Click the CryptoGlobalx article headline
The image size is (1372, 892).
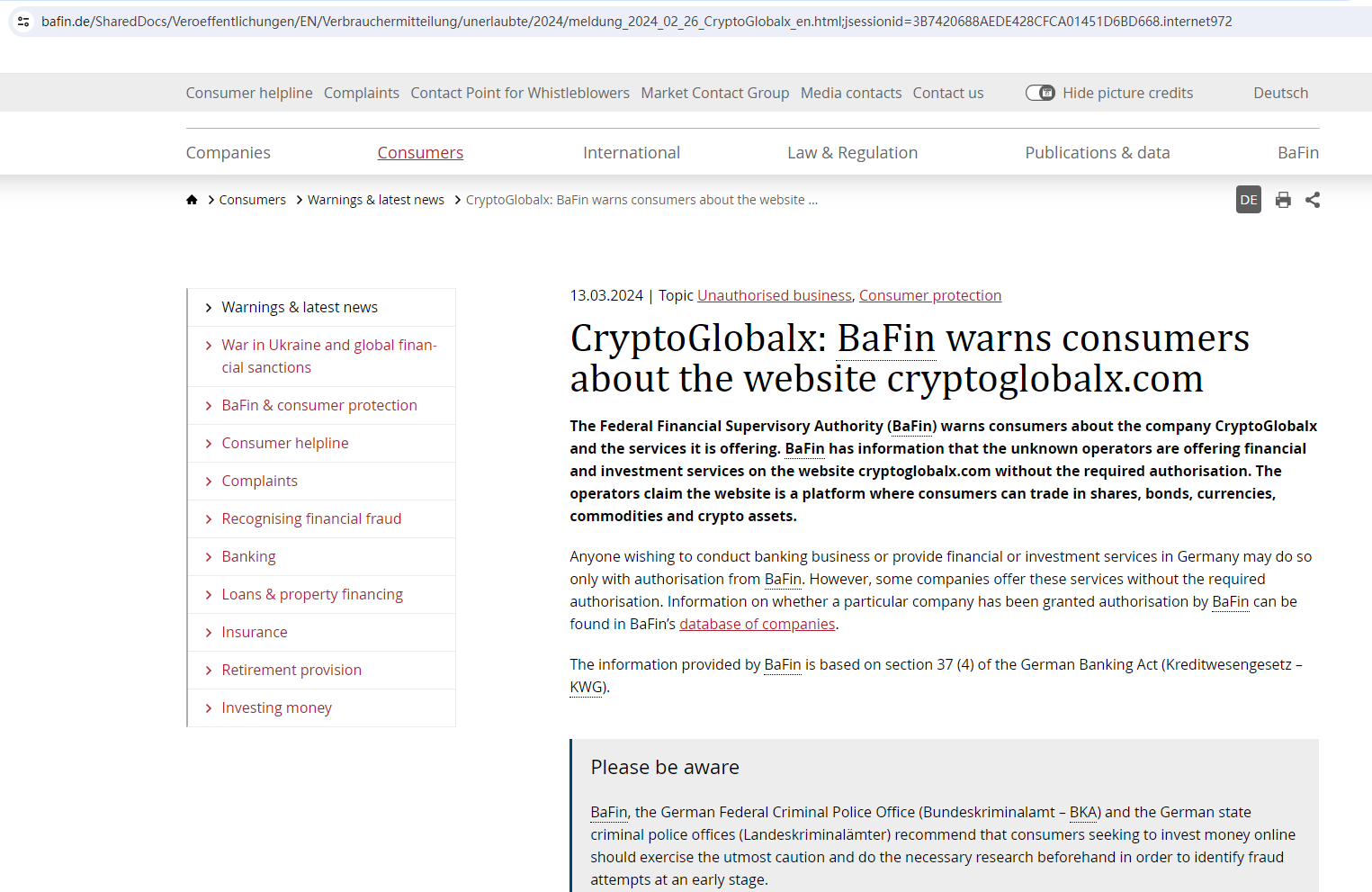[910, 358]
